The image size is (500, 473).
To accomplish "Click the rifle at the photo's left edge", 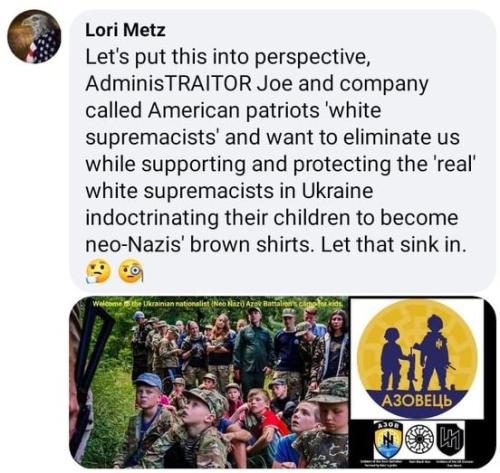I will (x=87, y=377).
